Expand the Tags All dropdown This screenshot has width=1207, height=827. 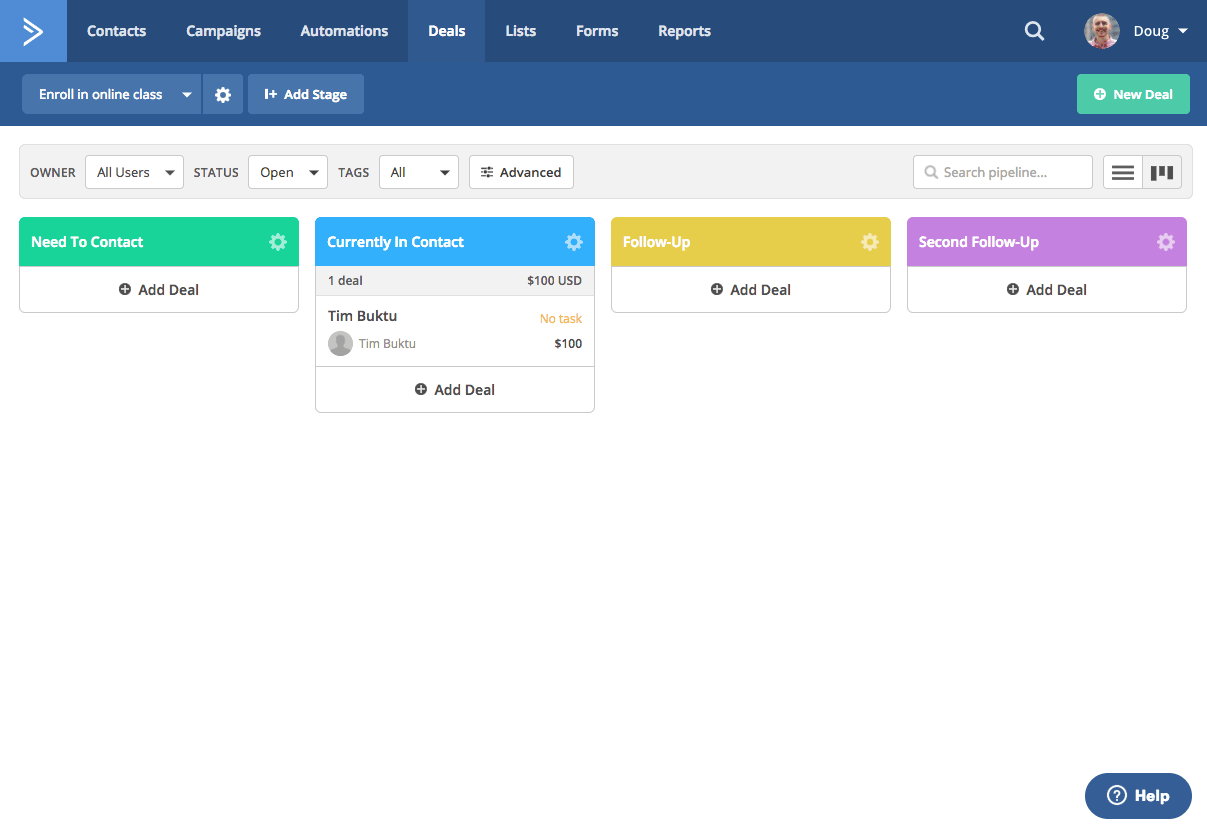(418, 172)
